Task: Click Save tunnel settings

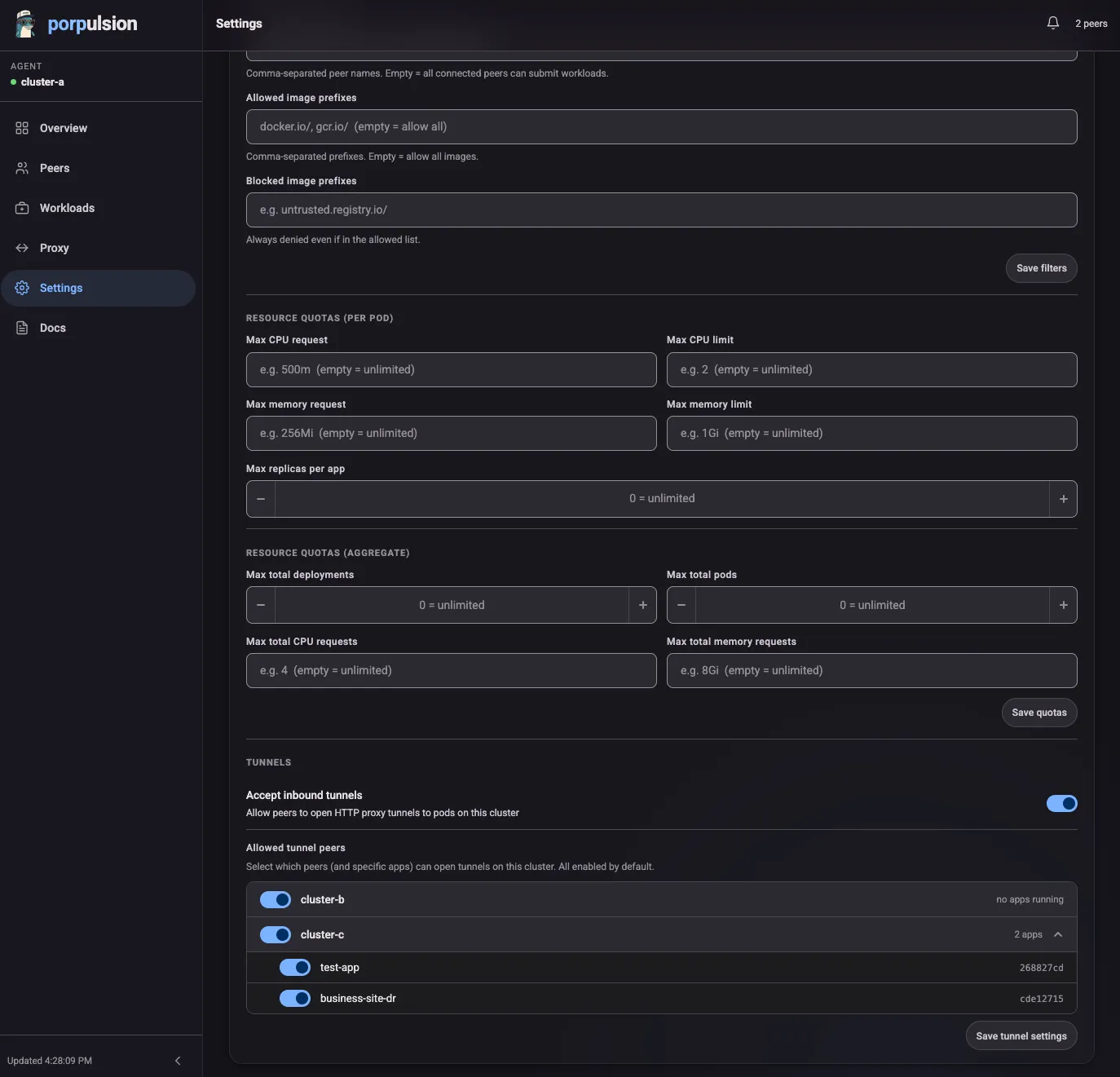Action: click(1021, 1035)
